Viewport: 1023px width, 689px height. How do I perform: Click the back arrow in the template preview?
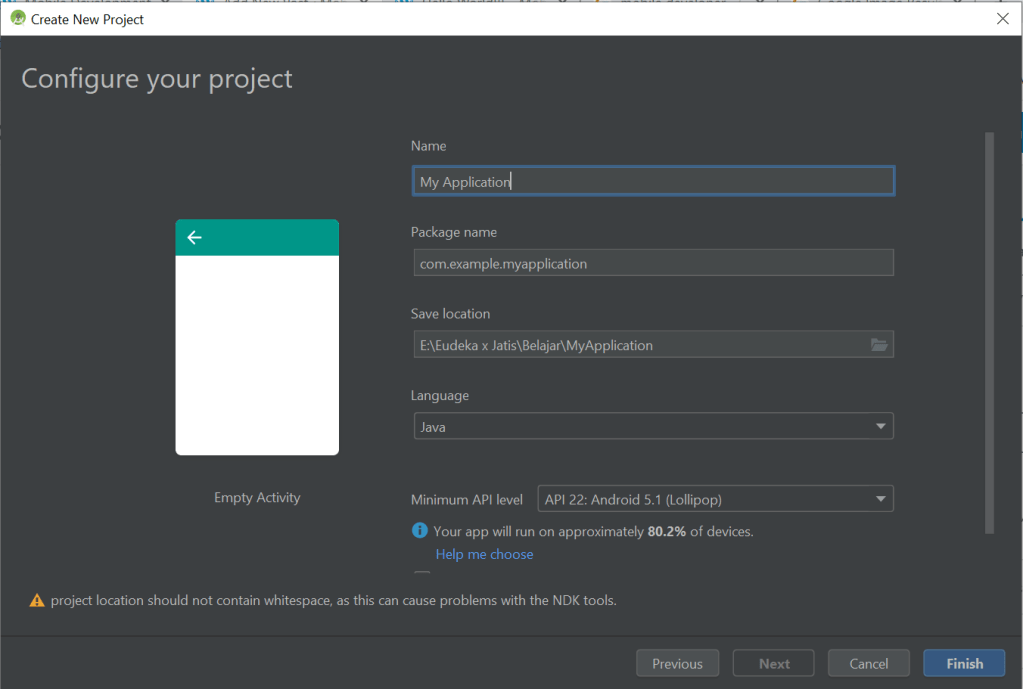[195, 237]
